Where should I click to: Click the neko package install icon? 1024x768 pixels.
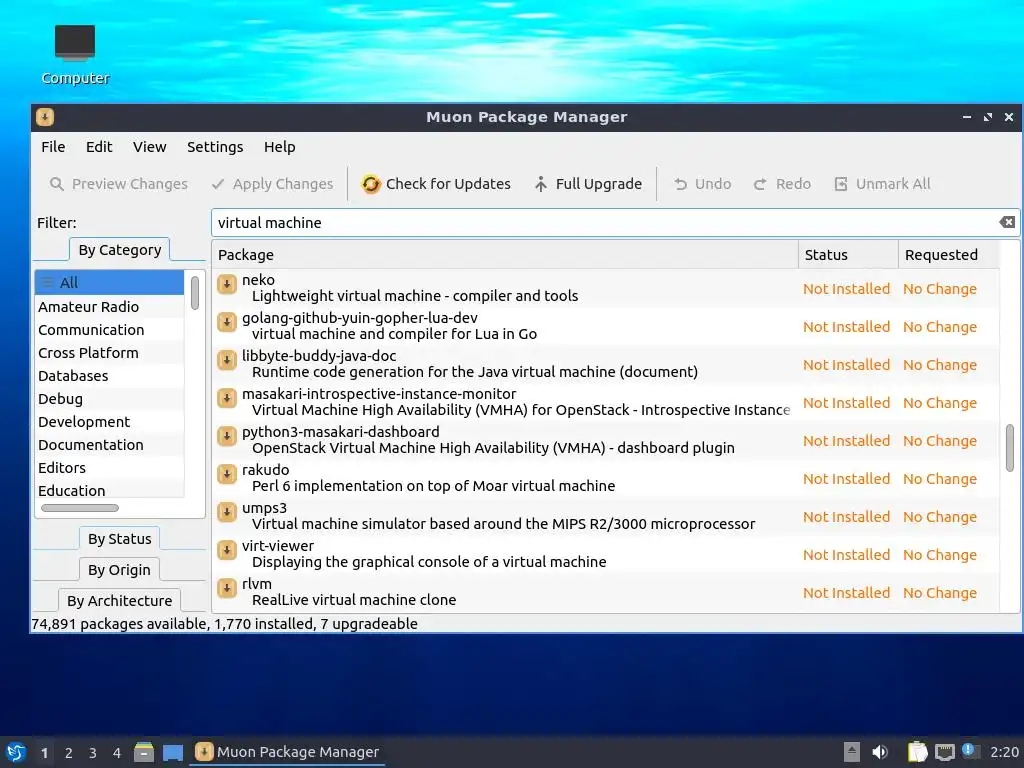227,284
